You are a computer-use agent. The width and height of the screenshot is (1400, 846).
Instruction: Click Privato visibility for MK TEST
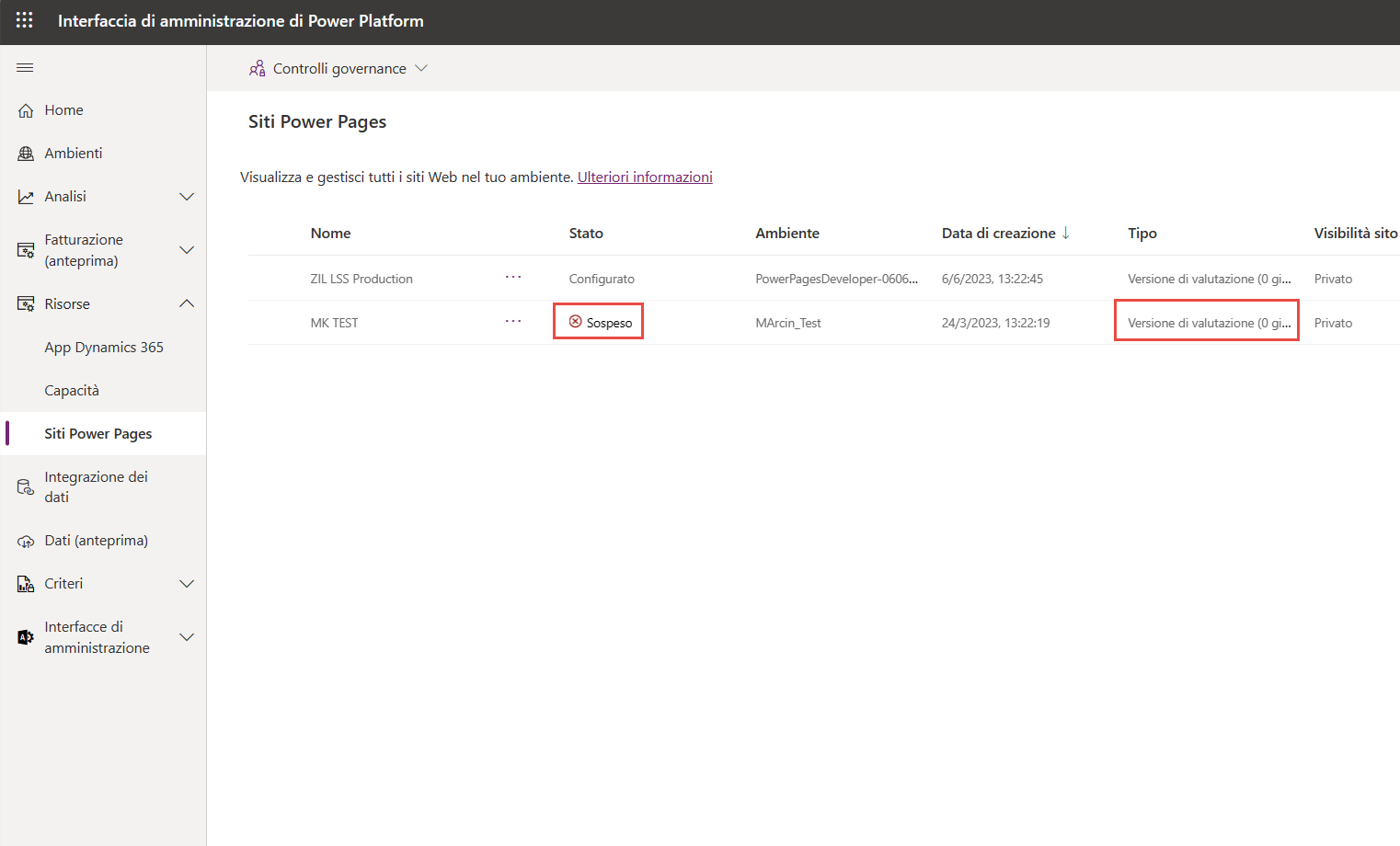coord(1334,323)
